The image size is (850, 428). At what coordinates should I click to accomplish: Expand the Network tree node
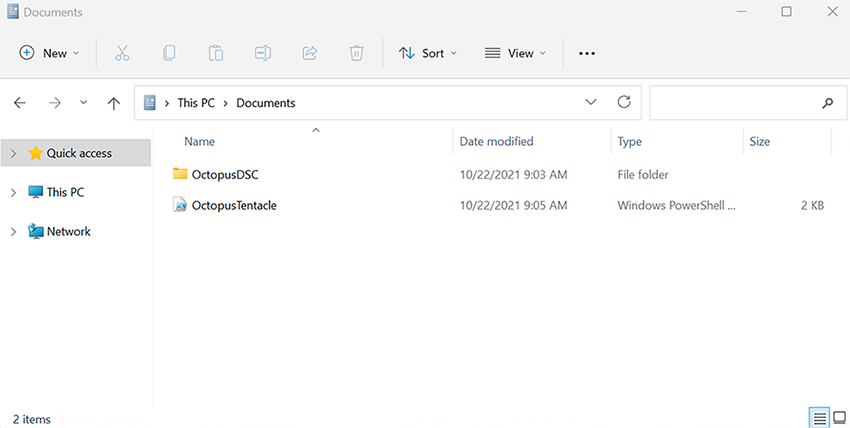[13, 232]
